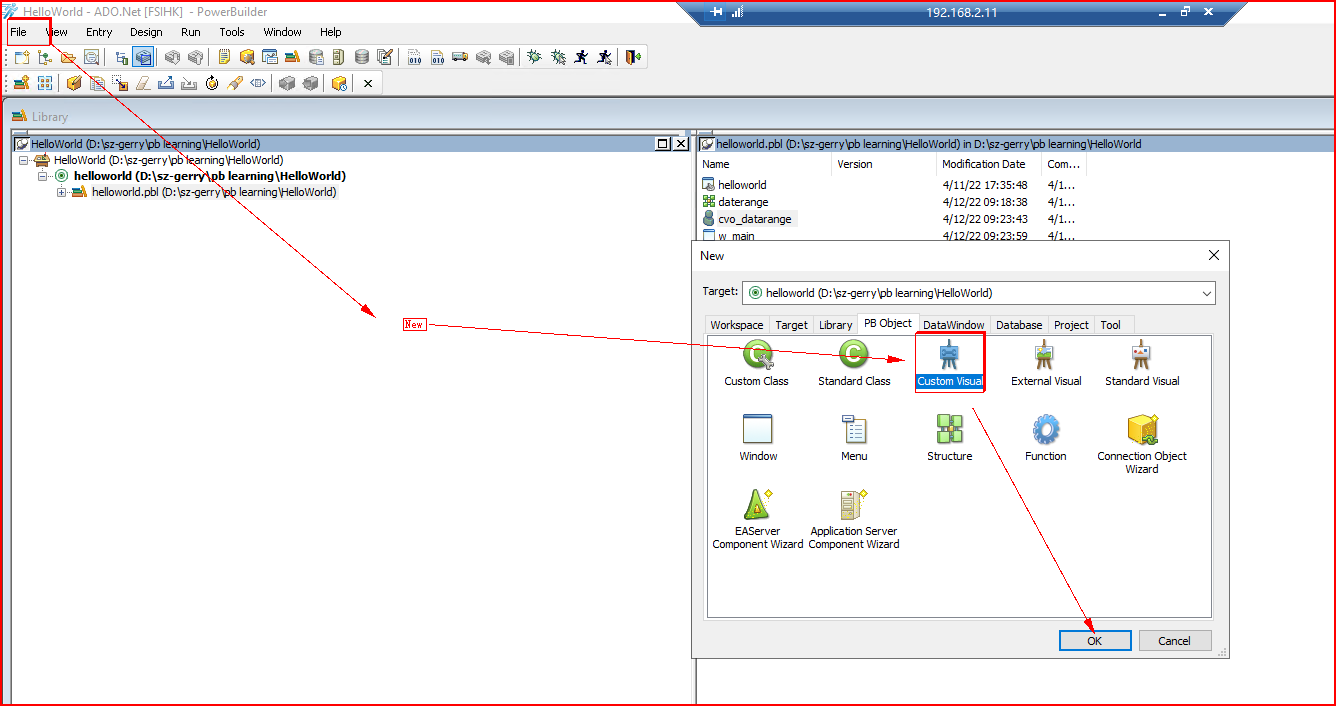Click the Open folder toolbar icon
Image resolution: width=1336 pixels, height=706 pixels.
pos(68,57)
